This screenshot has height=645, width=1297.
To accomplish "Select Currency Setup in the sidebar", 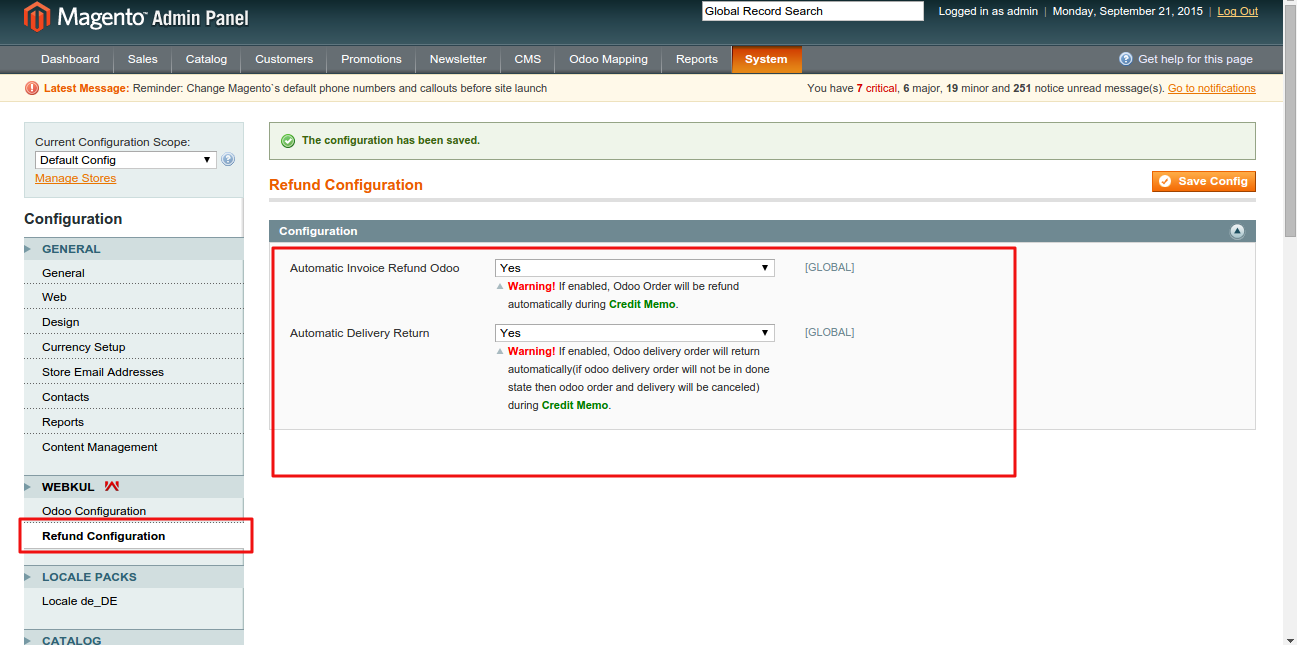I will point(83,347).
